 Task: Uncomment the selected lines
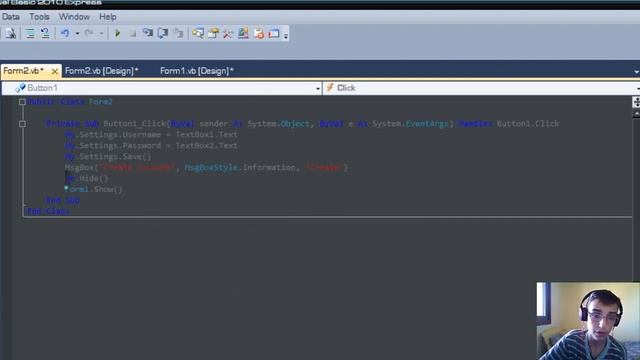click(45, 33)
